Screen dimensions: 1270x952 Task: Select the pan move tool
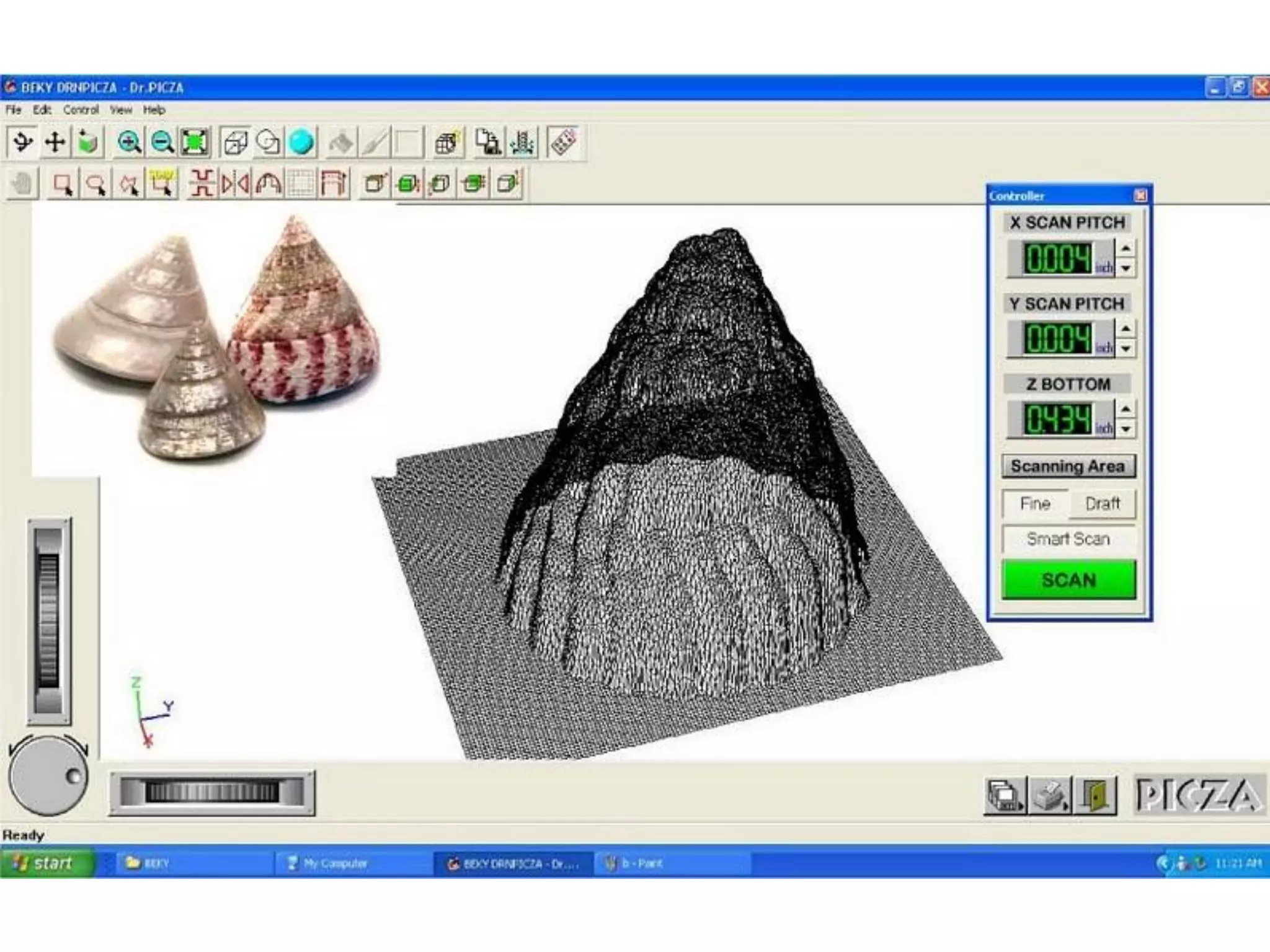click(x=55, y=143)
